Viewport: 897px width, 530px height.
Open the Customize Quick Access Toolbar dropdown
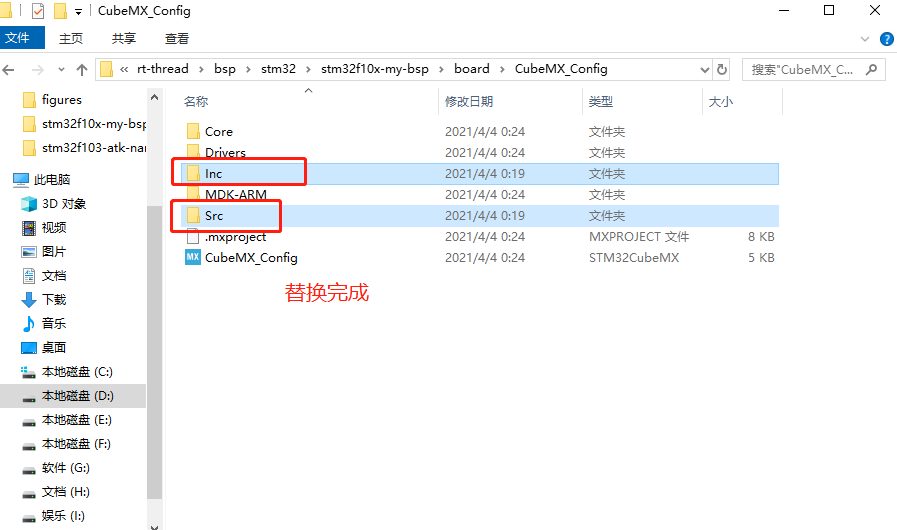click(x=78, y=11)
